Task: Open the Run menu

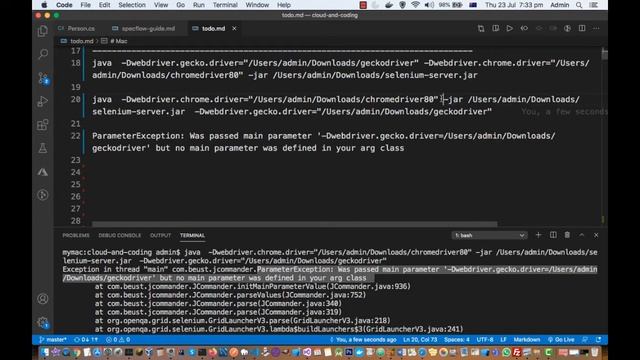Action: (x=199, y=5)
